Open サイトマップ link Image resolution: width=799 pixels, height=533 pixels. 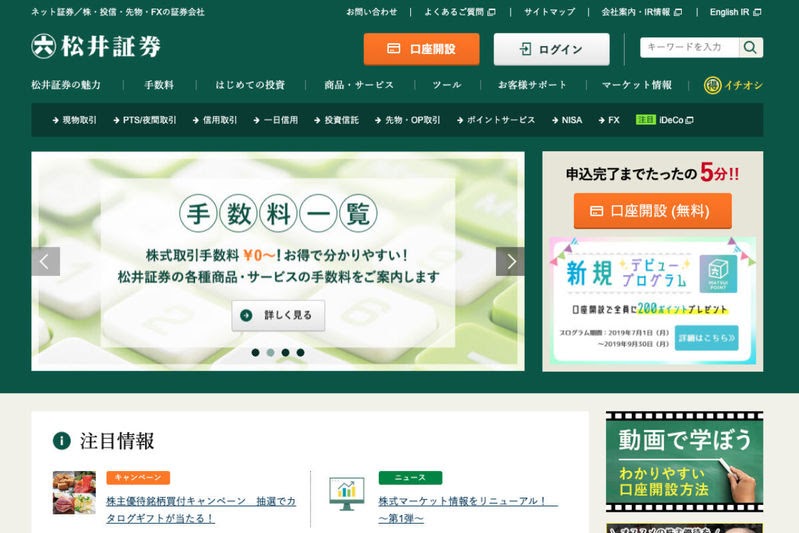pyautogui.click(x=549, y=12)
